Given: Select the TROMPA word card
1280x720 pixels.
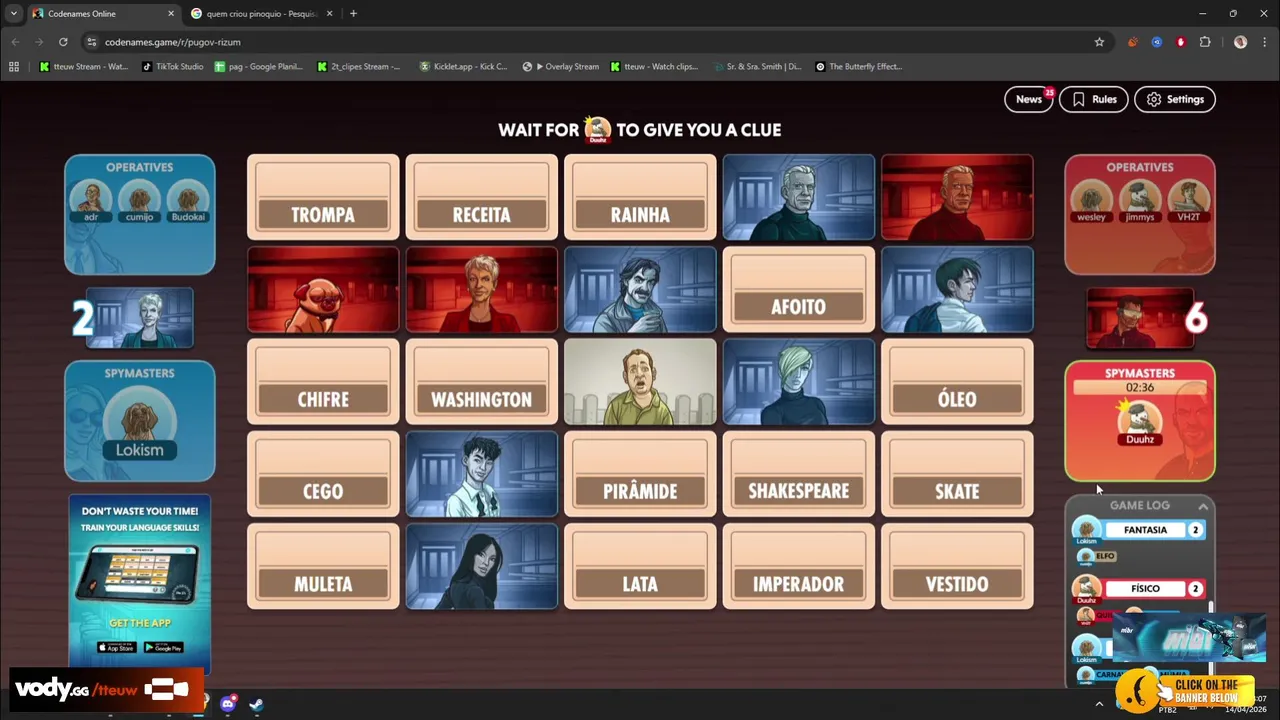Looking at the screenshot, I should (x=323, y=197).
